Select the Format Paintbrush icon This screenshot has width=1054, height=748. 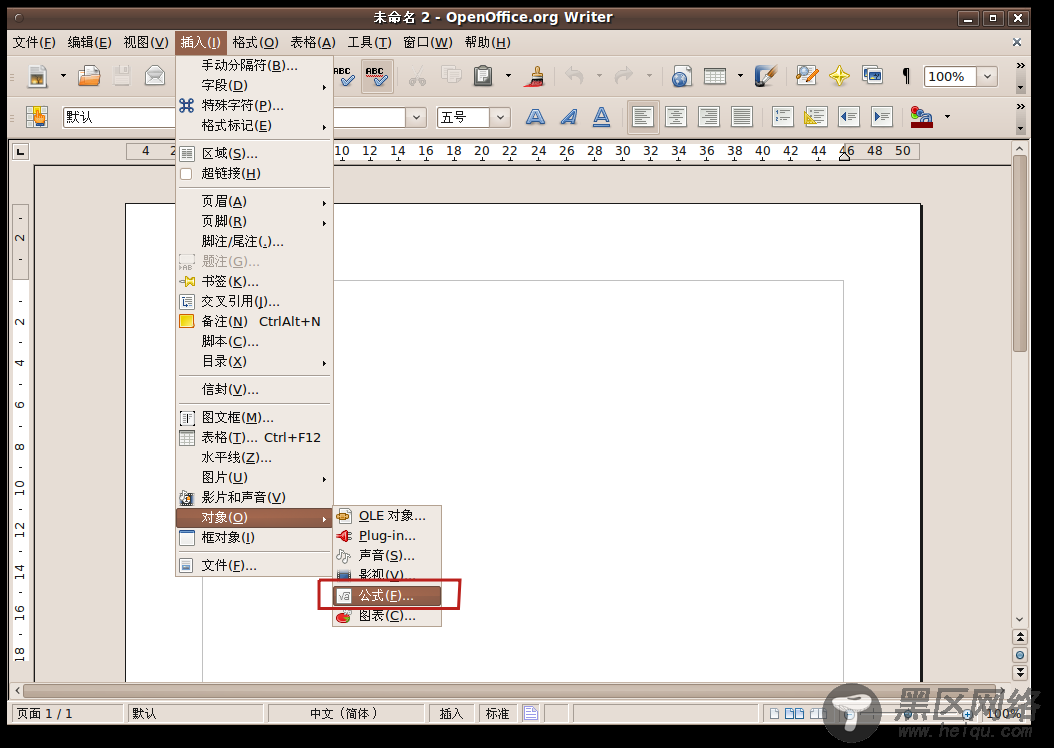[536, 76]
